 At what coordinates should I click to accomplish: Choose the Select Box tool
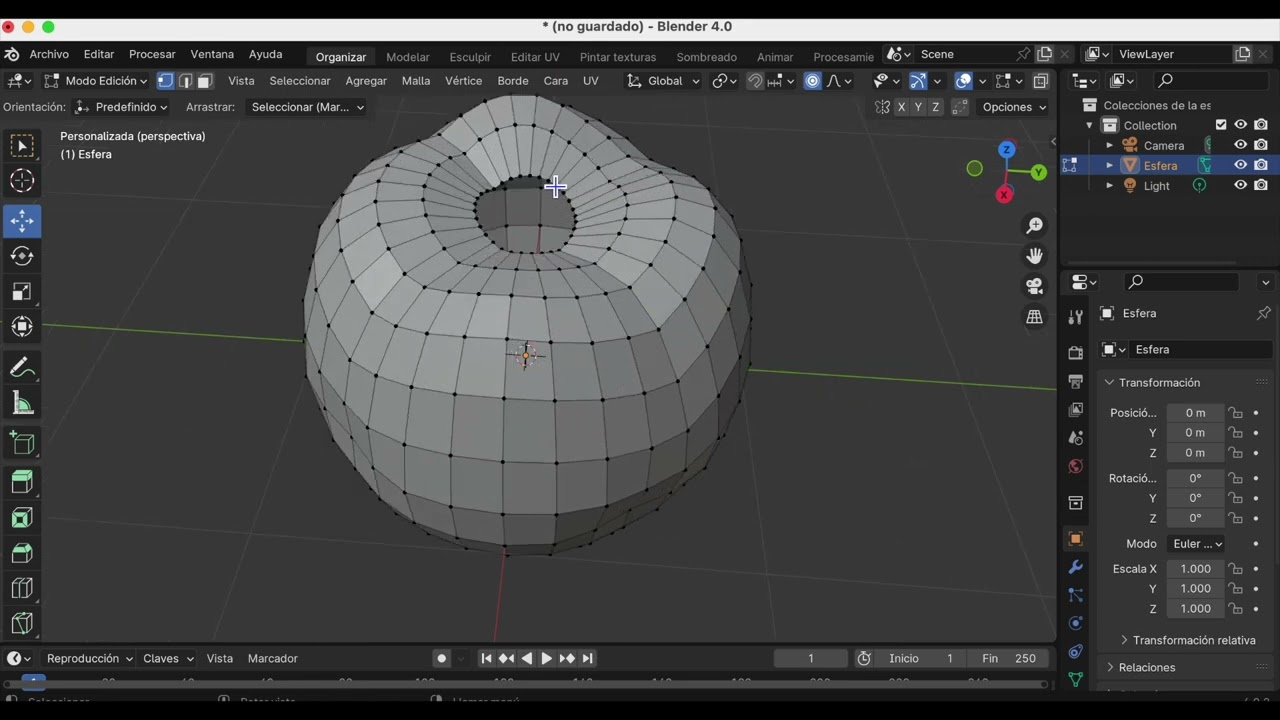[22, 146]
